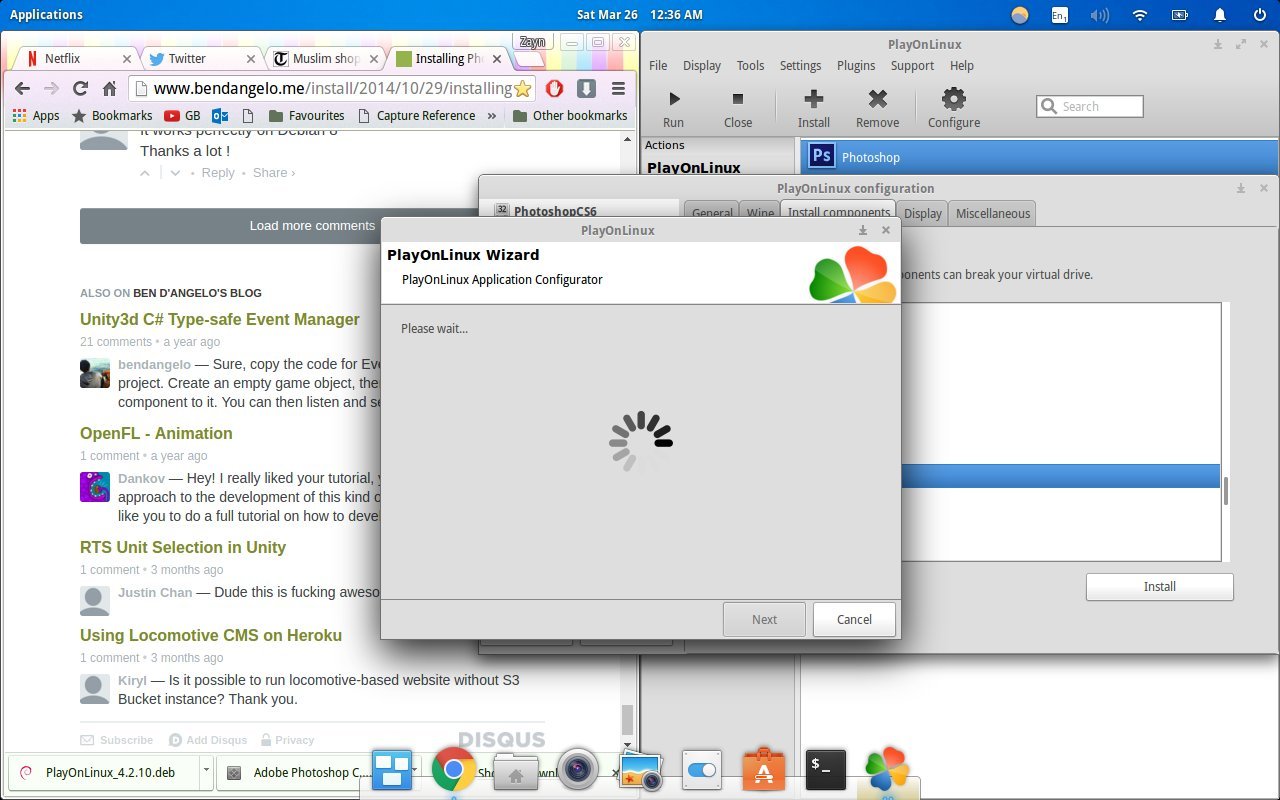The image size is (1280, 800).
Task: Open the File menu in PlayOnLinux
Action: (x=658, y=65)
